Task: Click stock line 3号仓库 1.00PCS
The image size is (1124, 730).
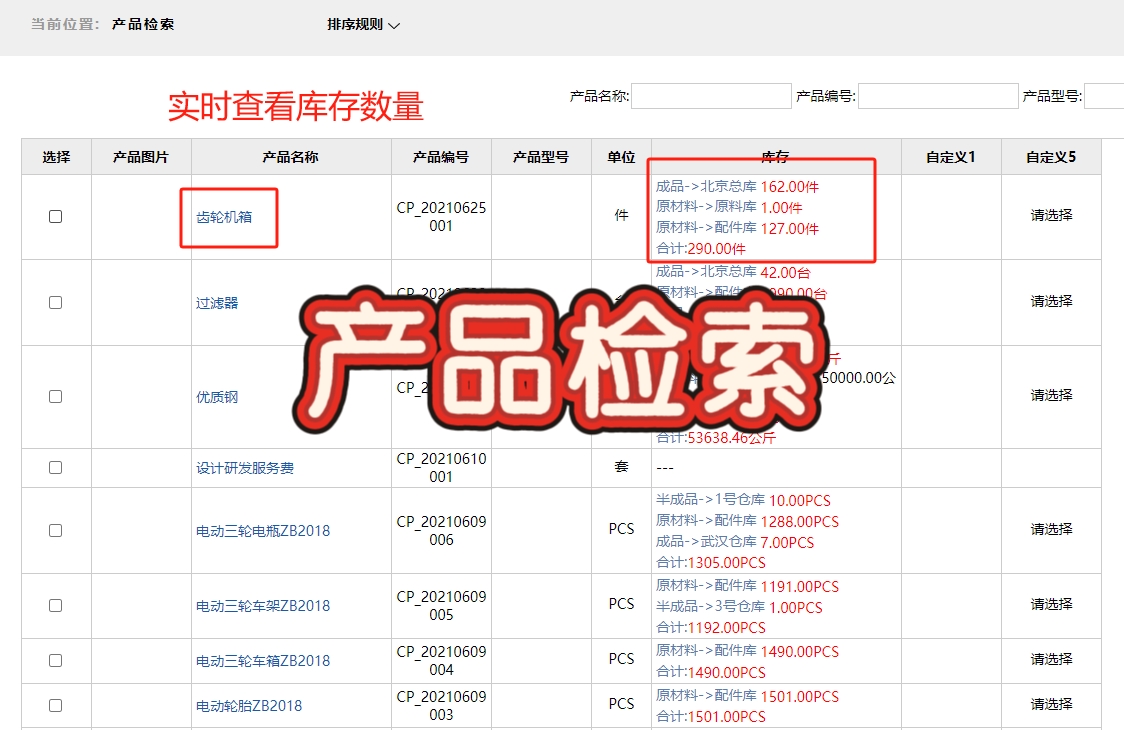Action: pos(740,607)
